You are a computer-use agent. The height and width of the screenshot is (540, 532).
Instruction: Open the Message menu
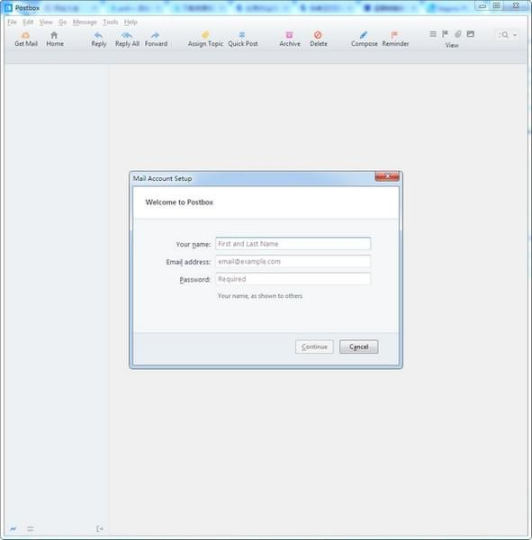85,22
